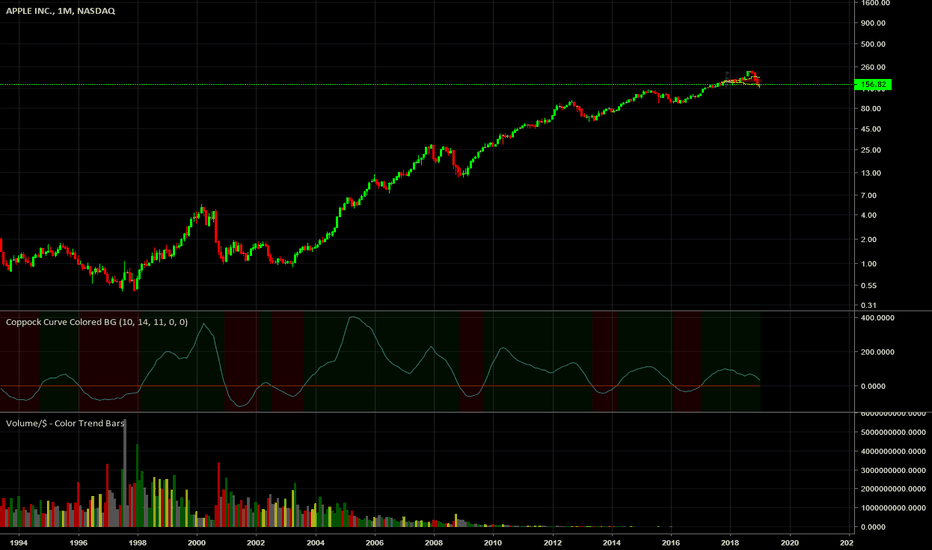Click the 13.00 price axis label
Screen dimensions: 932x550
point(871,173)
